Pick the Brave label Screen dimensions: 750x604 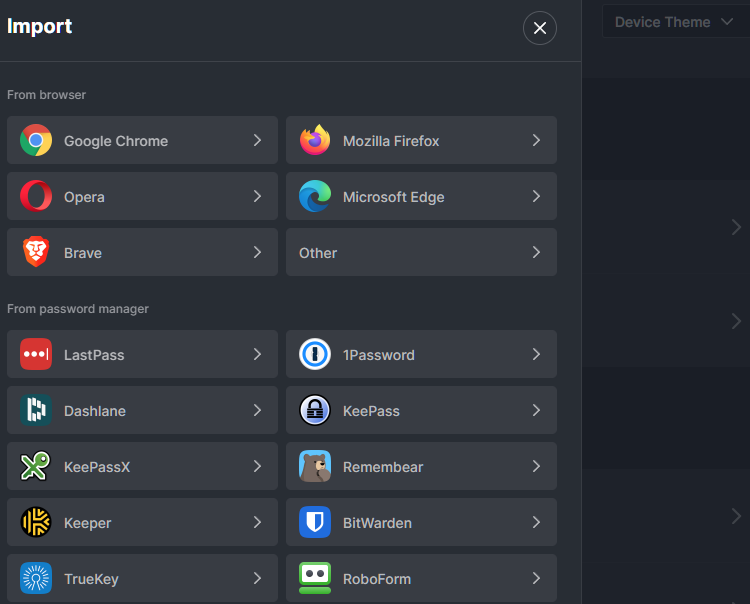click(x=83, y=253)
